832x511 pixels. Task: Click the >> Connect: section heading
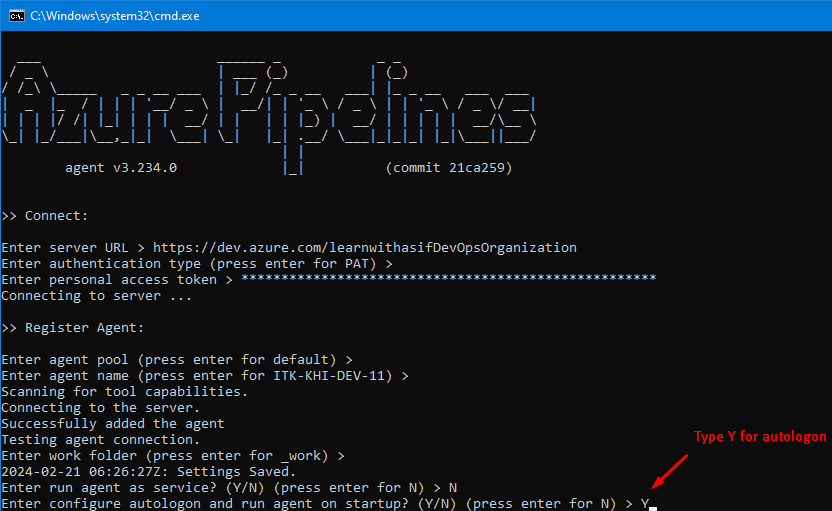coord(45,216)
